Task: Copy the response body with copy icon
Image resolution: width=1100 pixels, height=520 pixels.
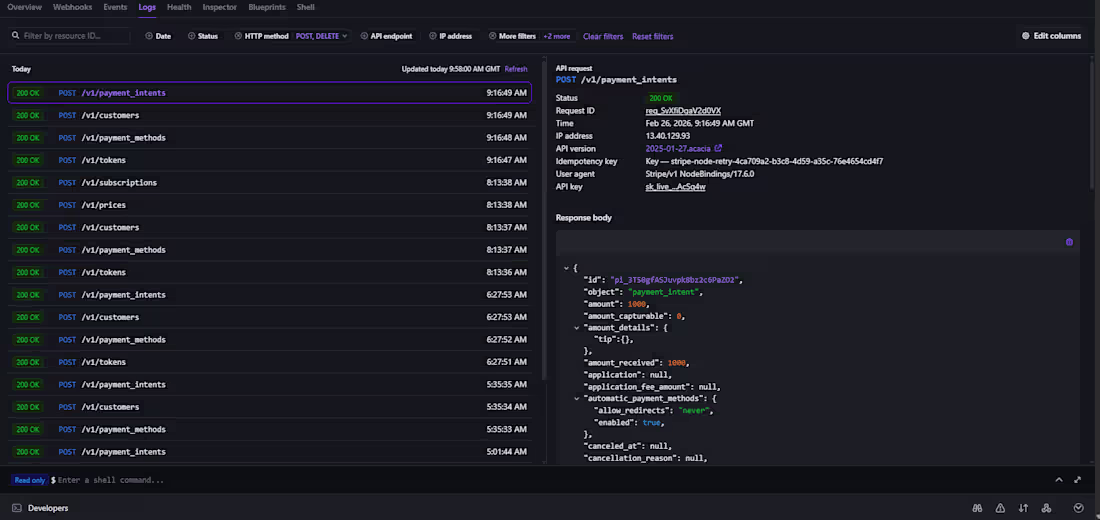Action: [1069, 242]
